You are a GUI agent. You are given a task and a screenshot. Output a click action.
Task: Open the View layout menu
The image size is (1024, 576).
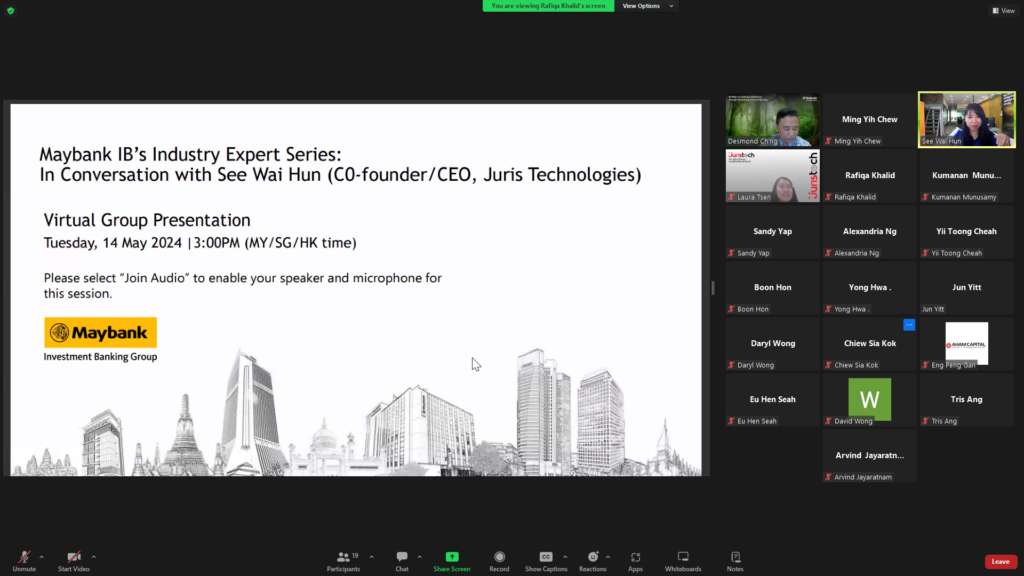pyautogui.click(x=1003, y=10)
